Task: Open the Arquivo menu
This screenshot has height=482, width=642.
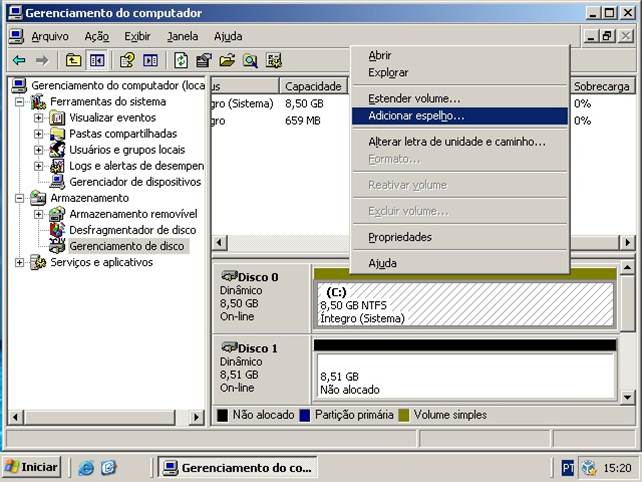Action: 50,36
